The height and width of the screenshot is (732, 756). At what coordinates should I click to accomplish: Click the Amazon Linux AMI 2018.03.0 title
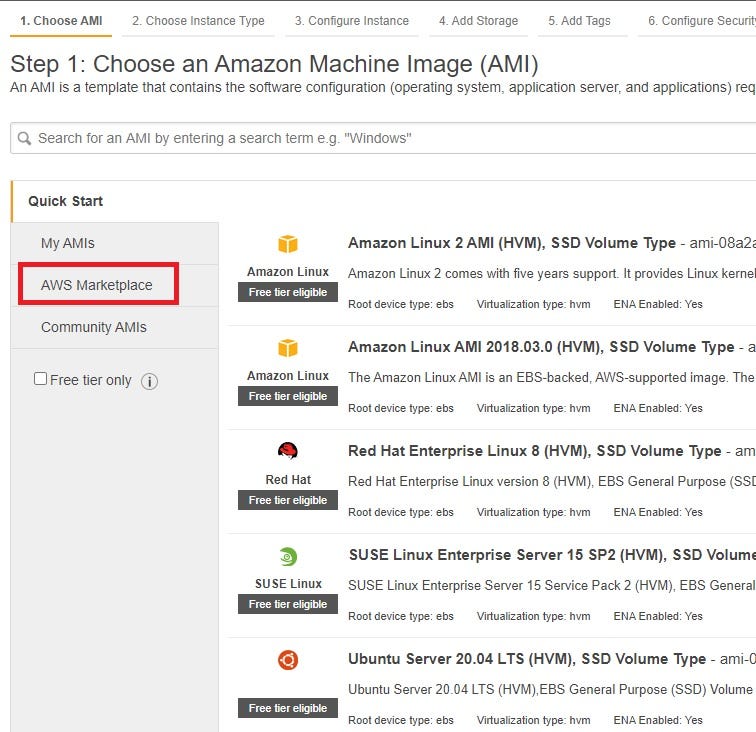(x=541, y=347)
